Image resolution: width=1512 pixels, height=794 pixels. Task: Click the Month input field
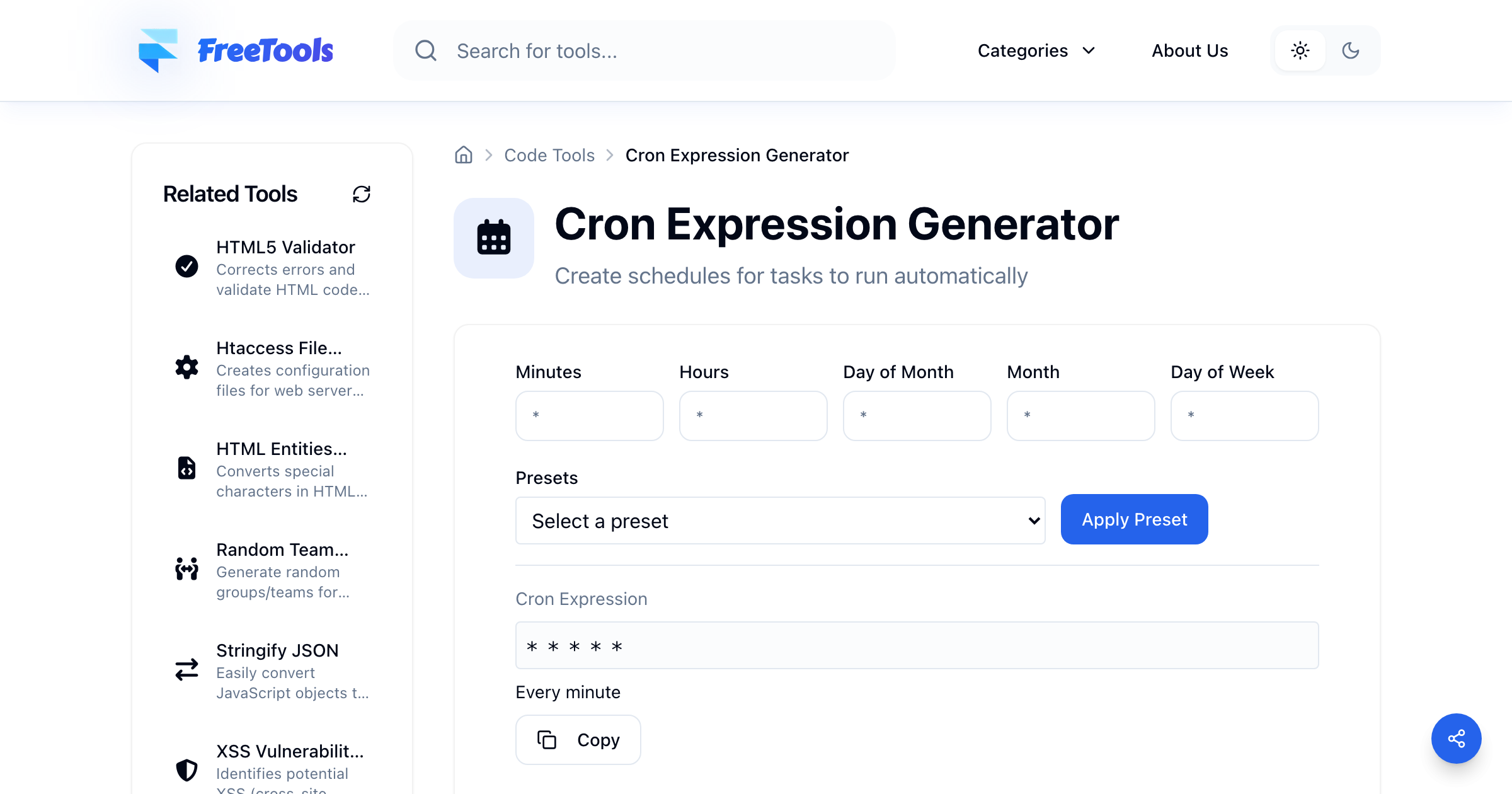coord(1081,416)
